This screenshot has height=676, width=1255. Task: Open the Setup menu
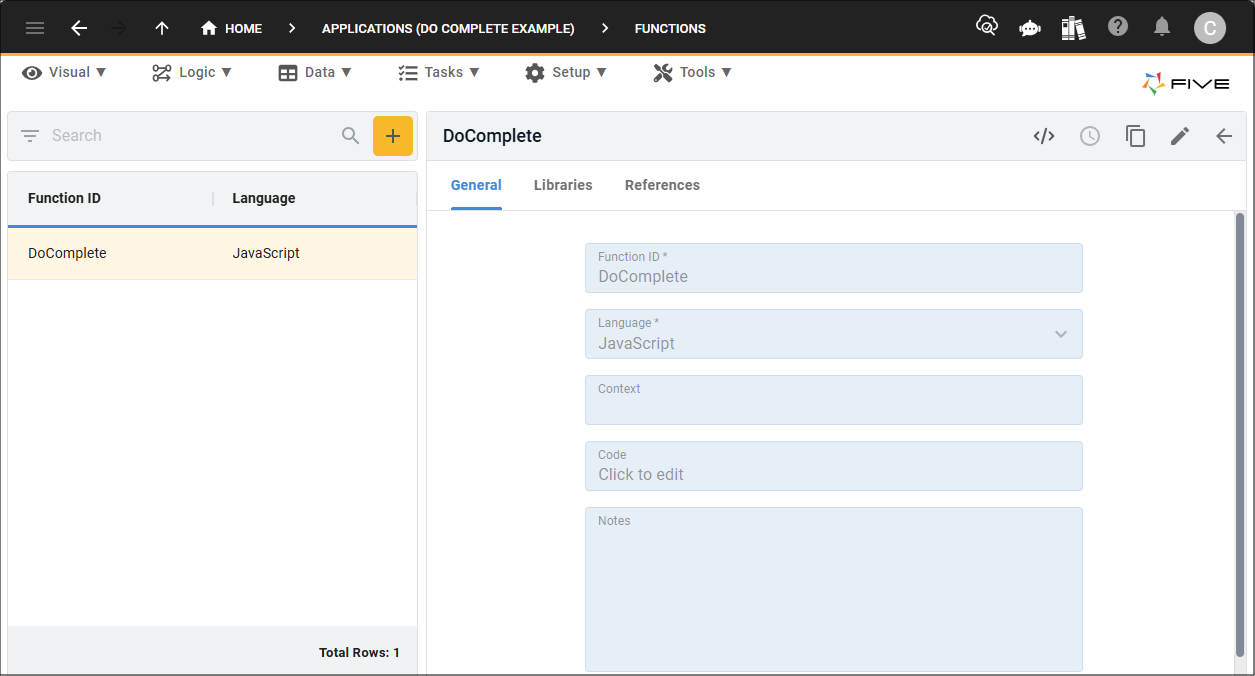click(565, 72)
